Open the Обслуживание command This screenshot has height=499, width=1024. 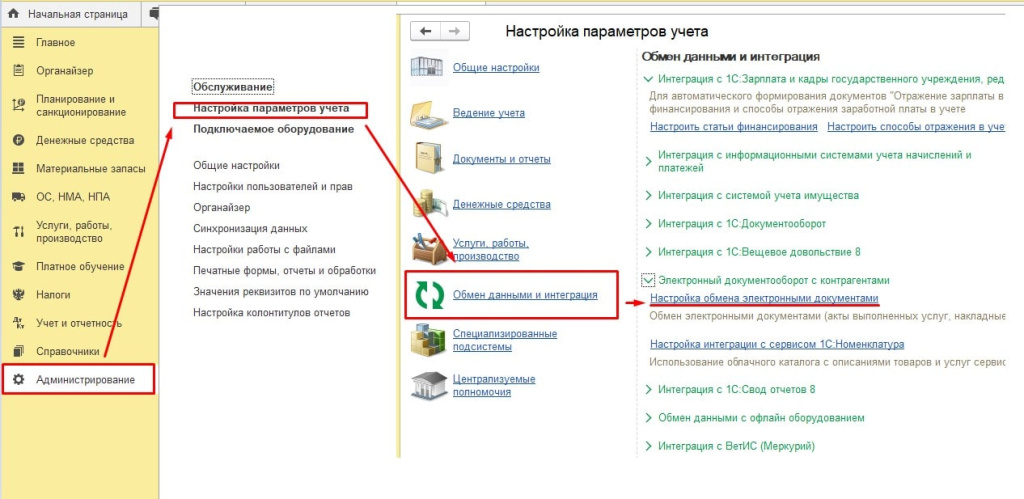232,86
